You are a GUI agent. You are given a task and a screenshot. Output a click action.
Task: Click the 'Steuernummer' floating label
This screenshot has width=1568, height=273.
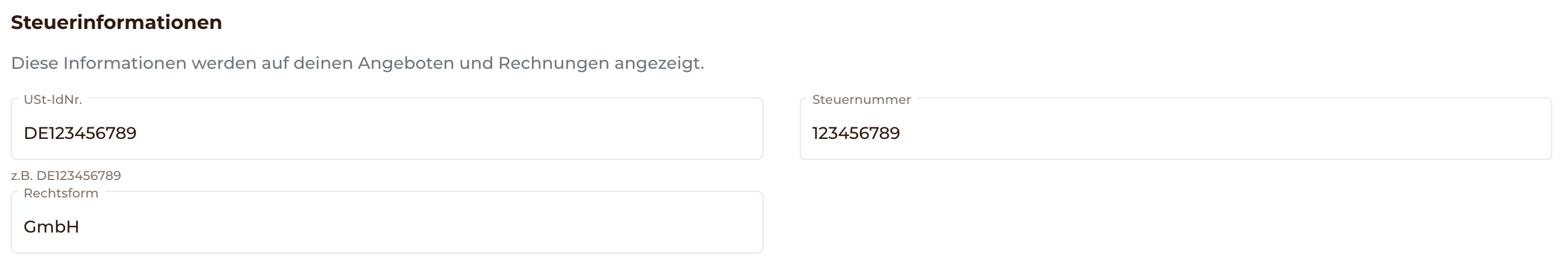[861, 99]
